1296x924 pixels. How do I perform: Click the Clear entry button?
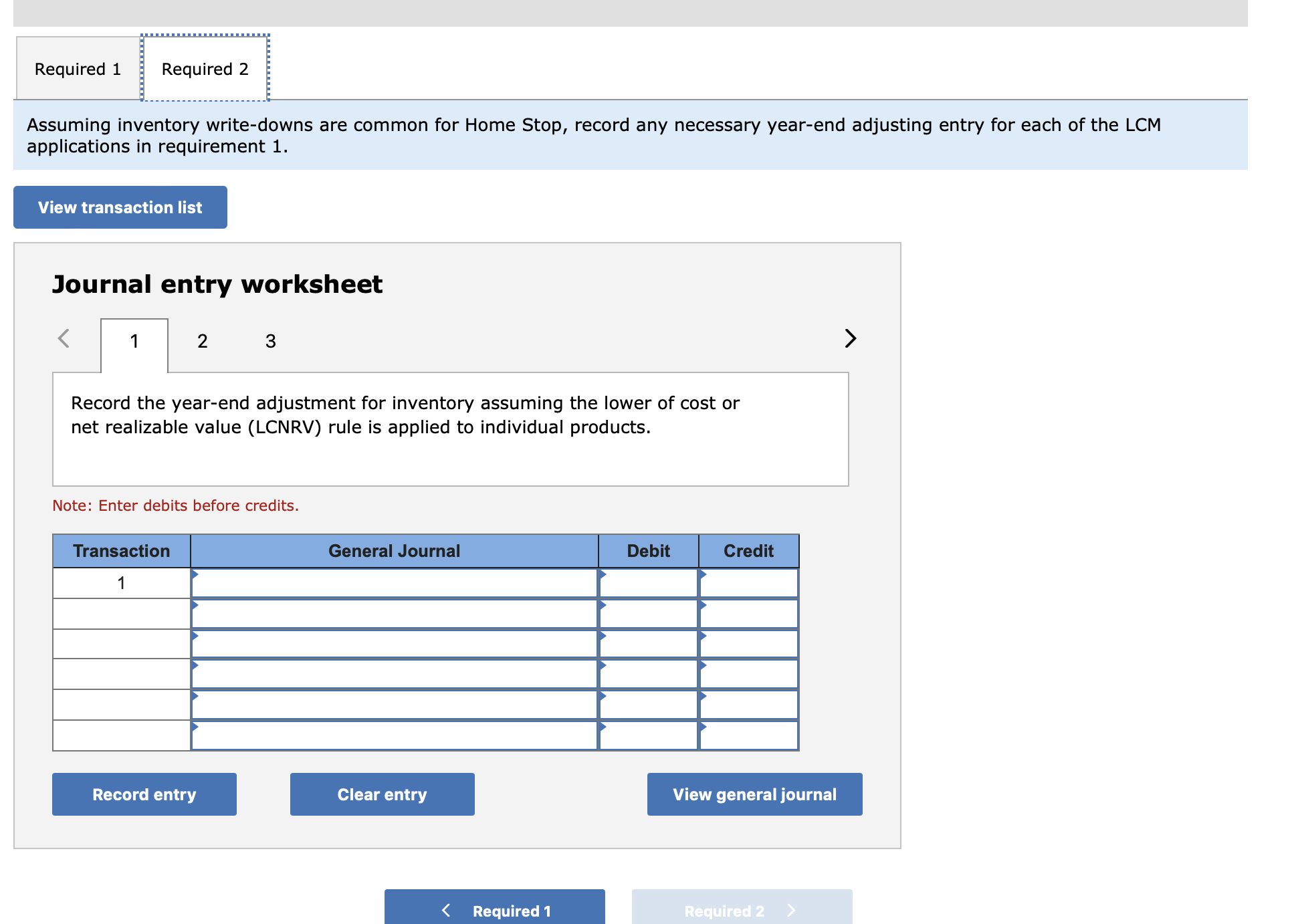pyautogui.click(x=381, y=794)
